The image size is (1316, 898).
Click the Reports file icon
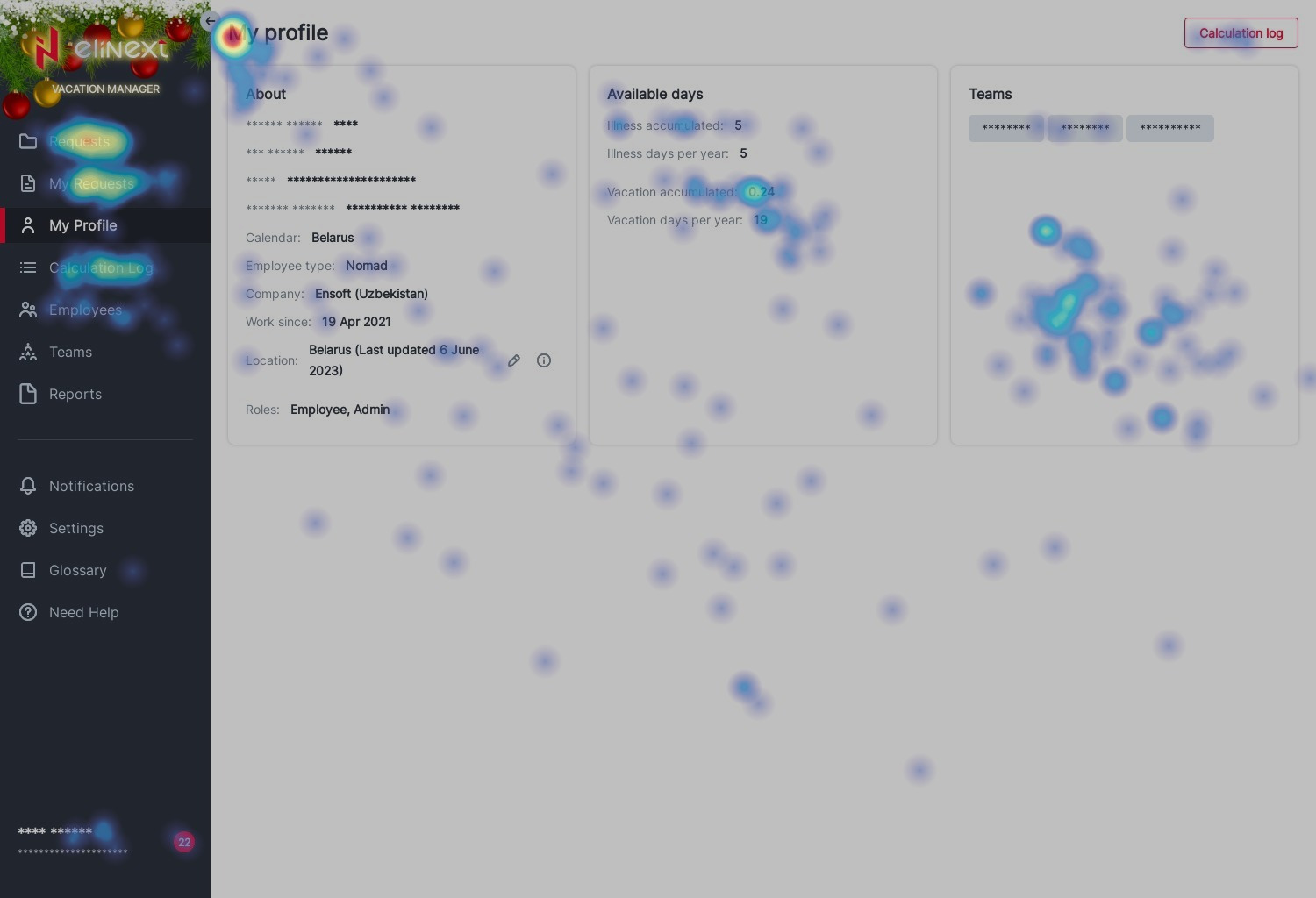click(28, 394)
